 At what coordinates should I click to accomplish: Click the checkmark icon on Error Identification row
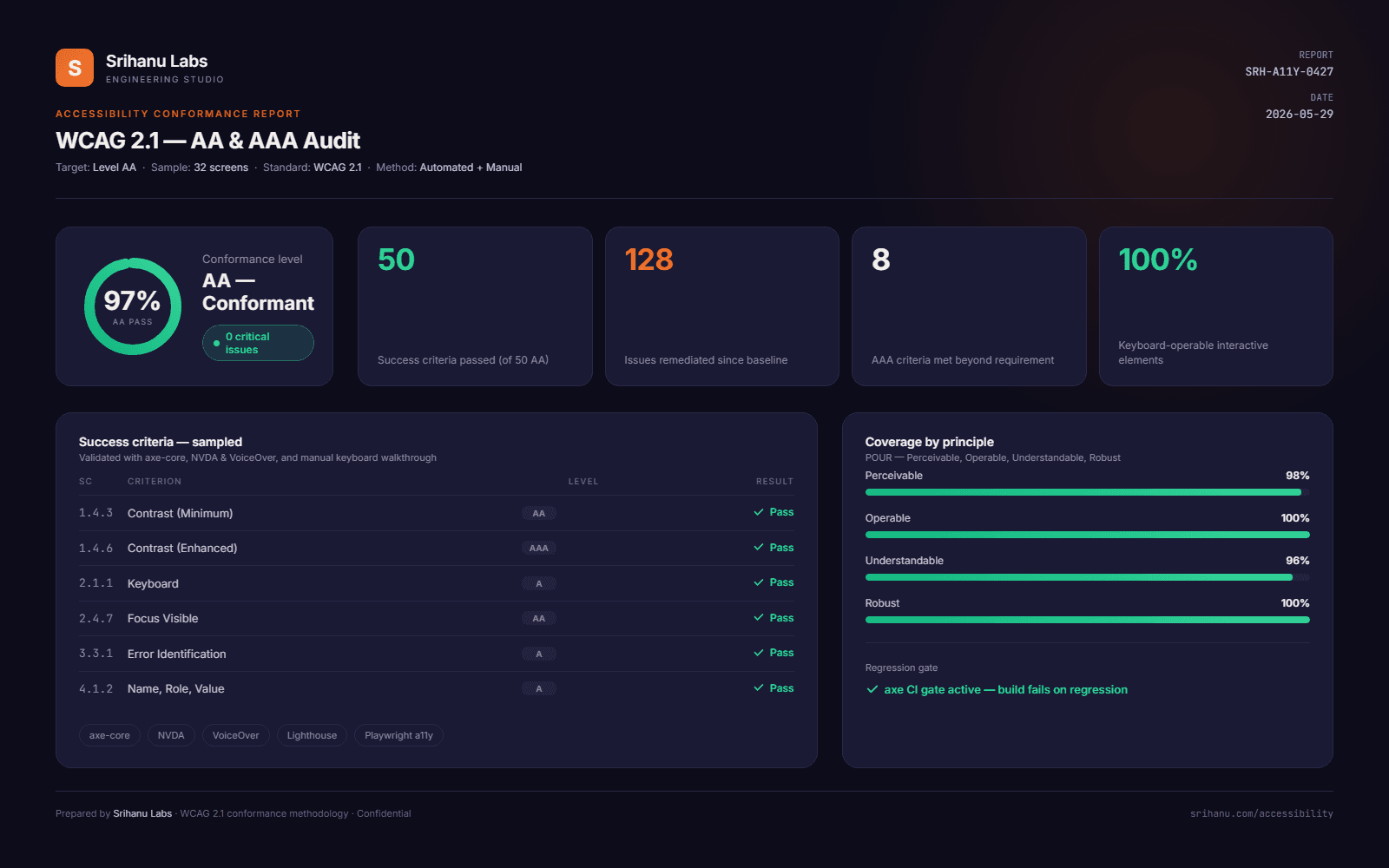pyautogui.click(x=759, y=653)
